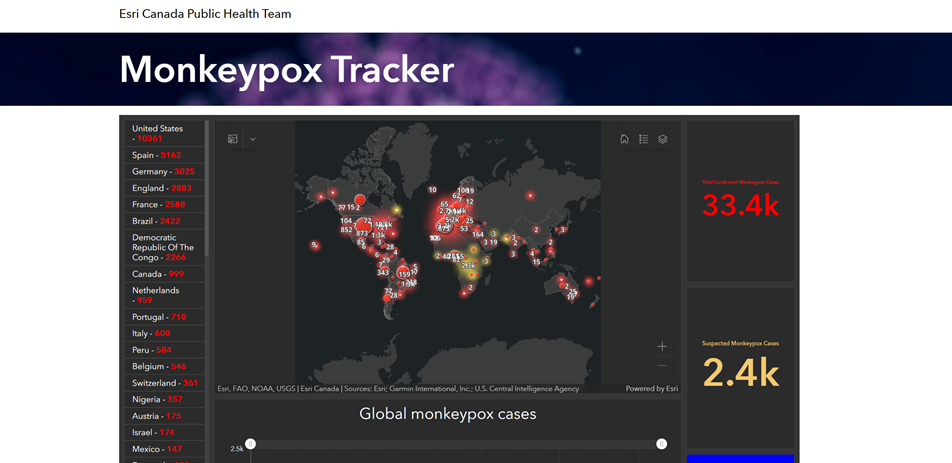Image resolution: width=952 pixels, height=463 pixels.
Task: Click the map cluster marker labeled 159
Action: click(x=404, y=274)
